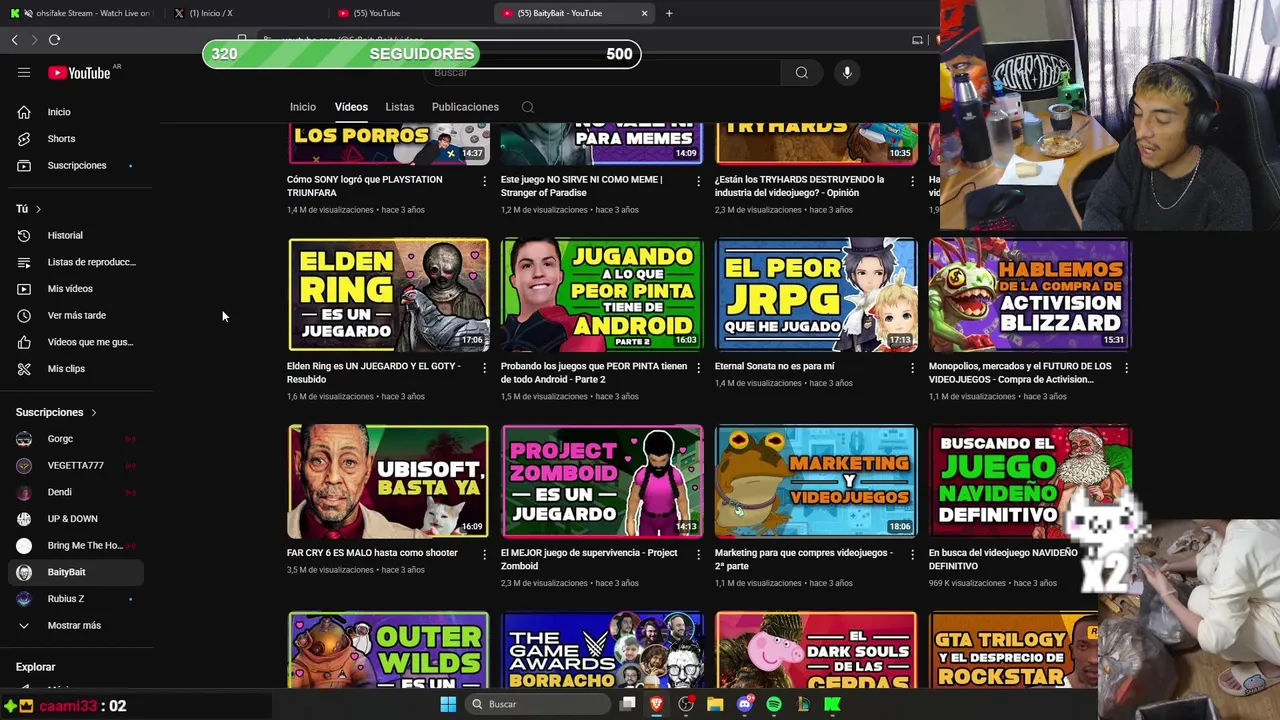Open options menu for Eternal Sonata video
This screenshot has width=1280, height=720.
(912, 368)
